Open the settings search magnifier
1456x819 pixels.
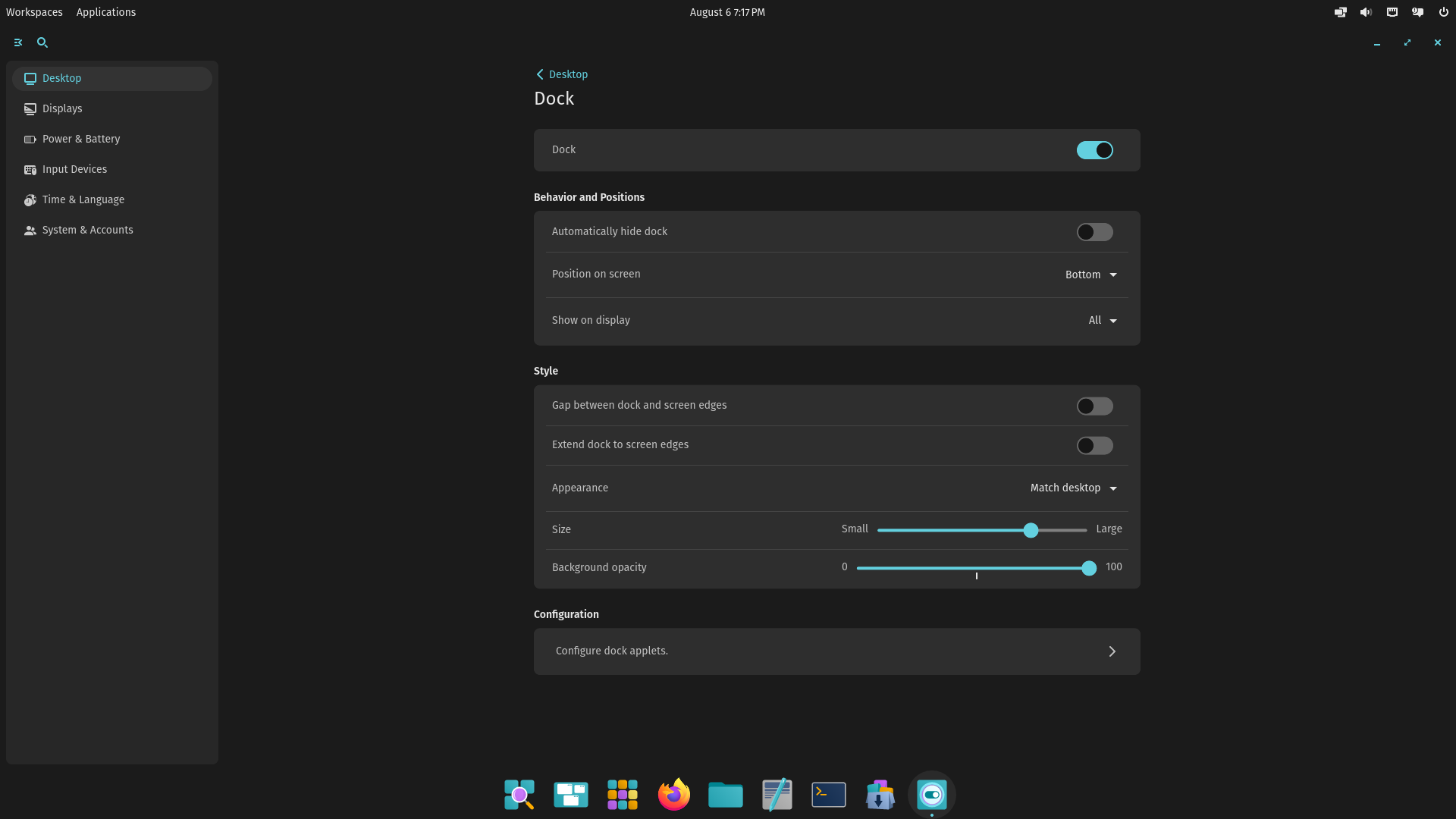(x=42, y=43)
